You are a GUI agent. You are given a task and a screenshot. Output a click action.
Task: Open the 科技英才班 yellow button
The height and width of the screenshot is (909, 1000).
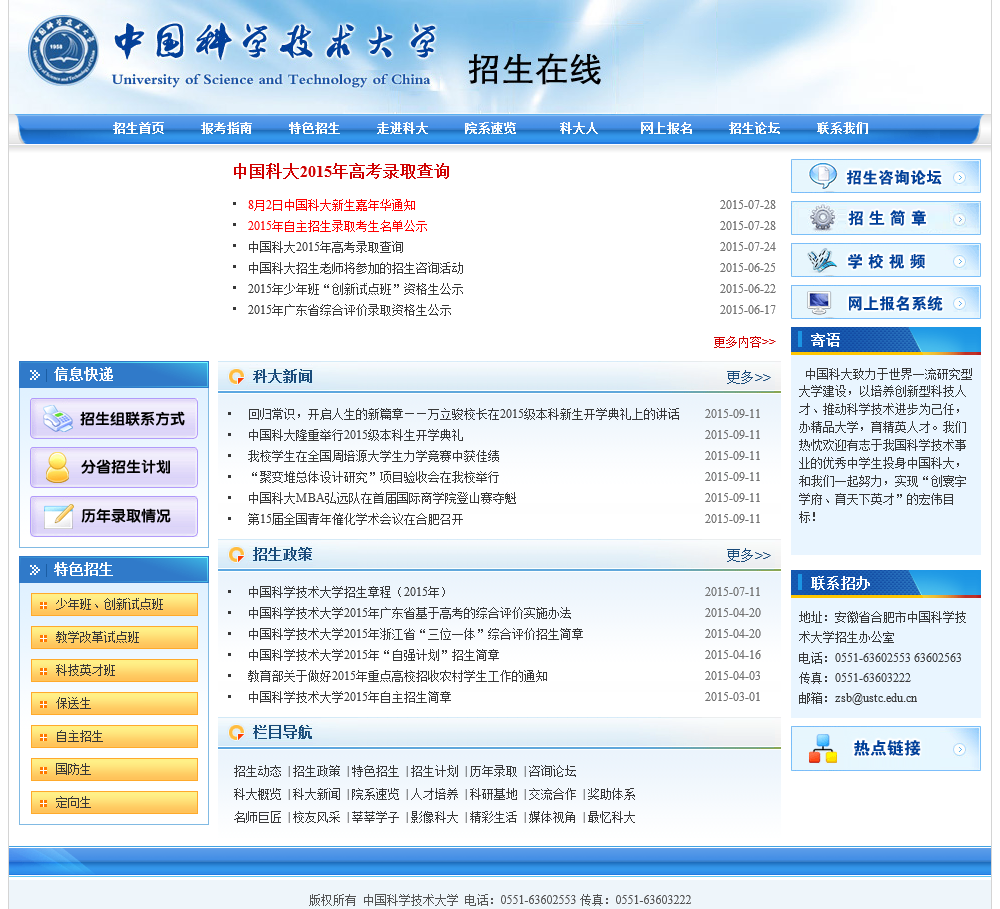[x=114, y=670]
